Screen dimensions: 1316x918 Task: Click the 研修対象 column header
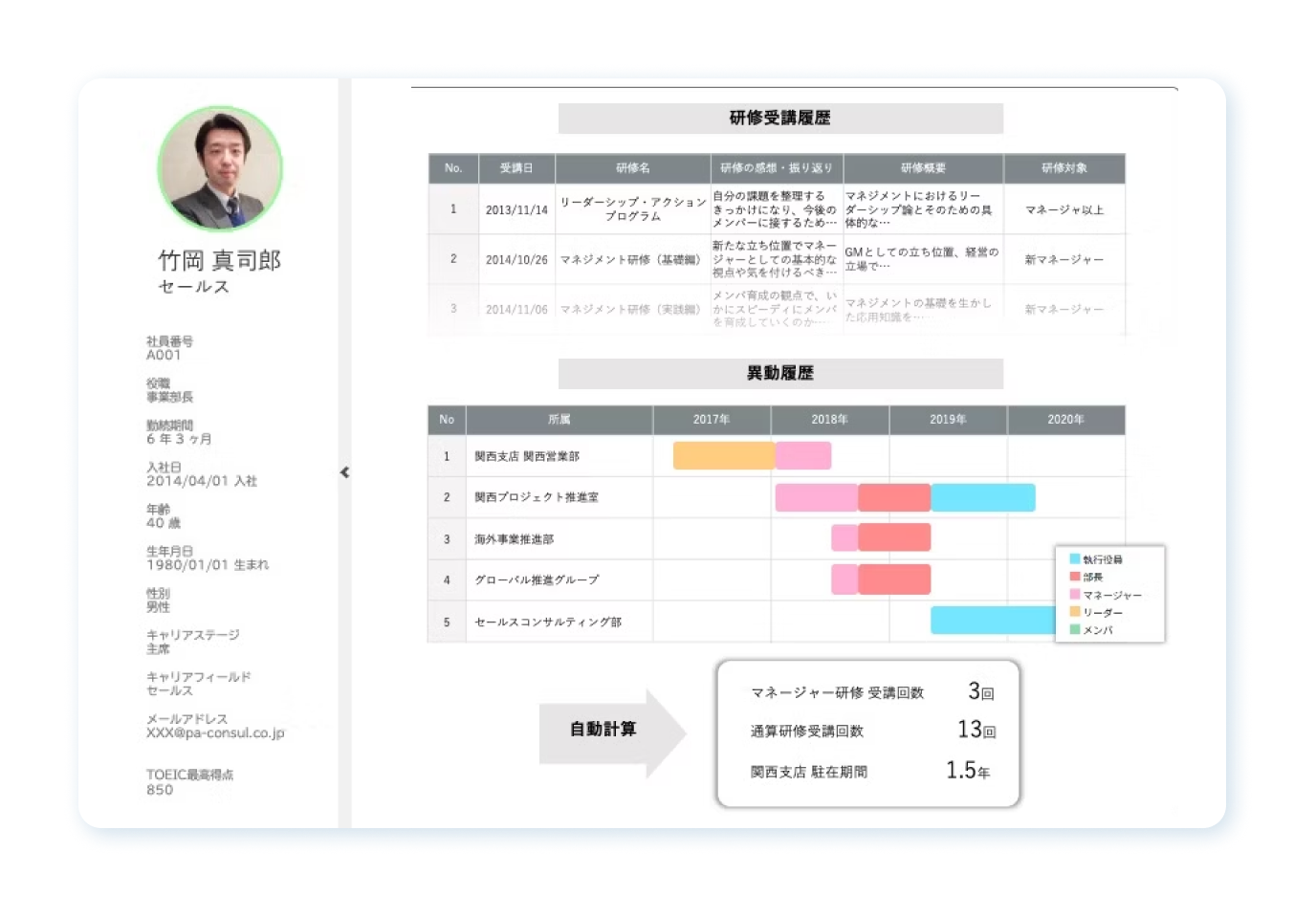point(1064,168)
